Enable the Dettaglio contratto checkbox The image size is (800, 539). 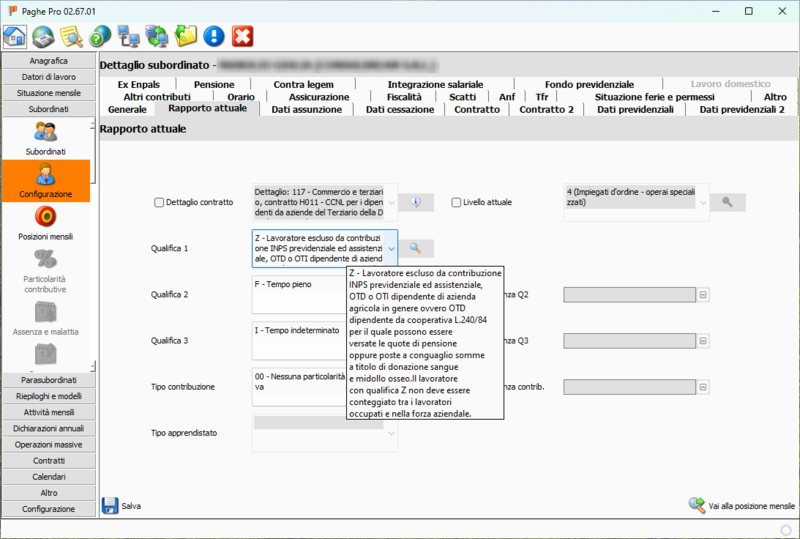pos(159,202)
